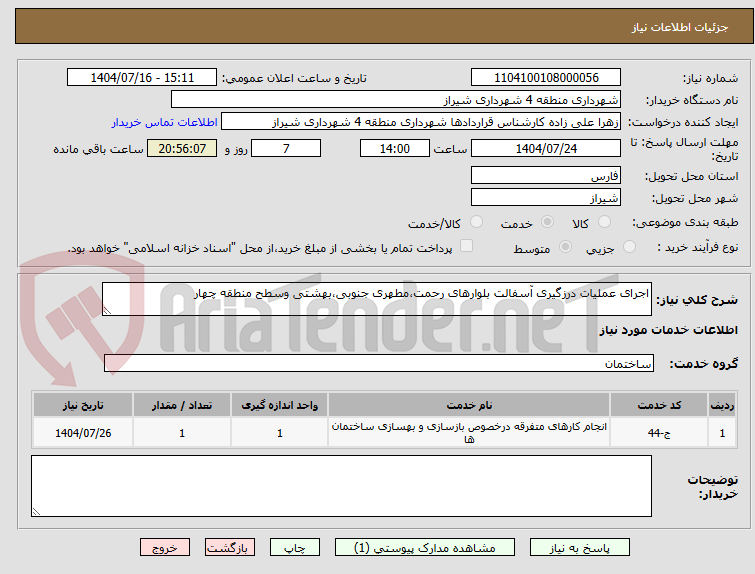
Task: Click the remaining time field 20:56:07
Action: (x=182, y=148)
